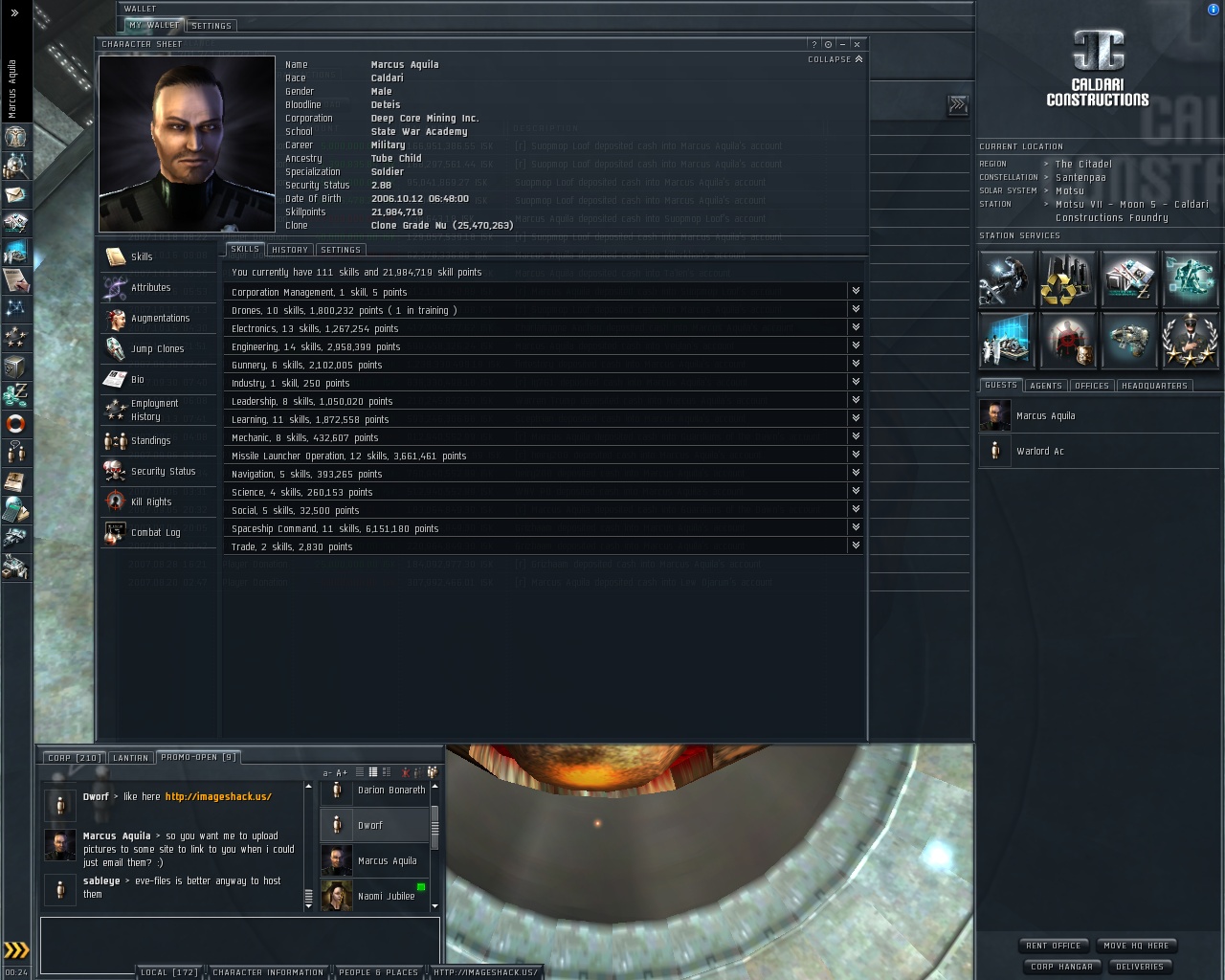The width and height of the screenshot is (1225, 980).
Task: Focus the chat message input box
Action: click(x=240, y=946)
